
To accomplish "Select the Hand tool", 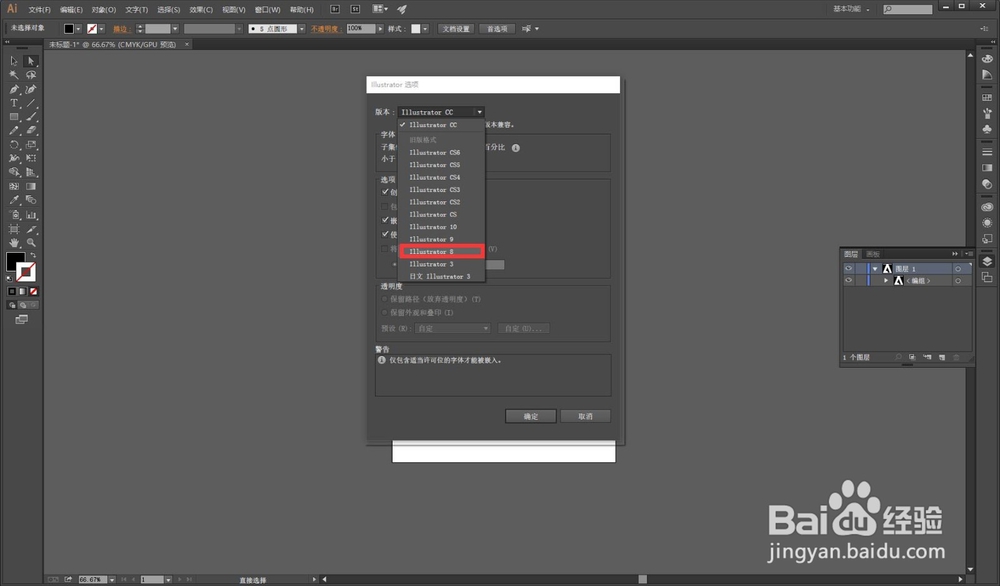I will tap(14, 243).
